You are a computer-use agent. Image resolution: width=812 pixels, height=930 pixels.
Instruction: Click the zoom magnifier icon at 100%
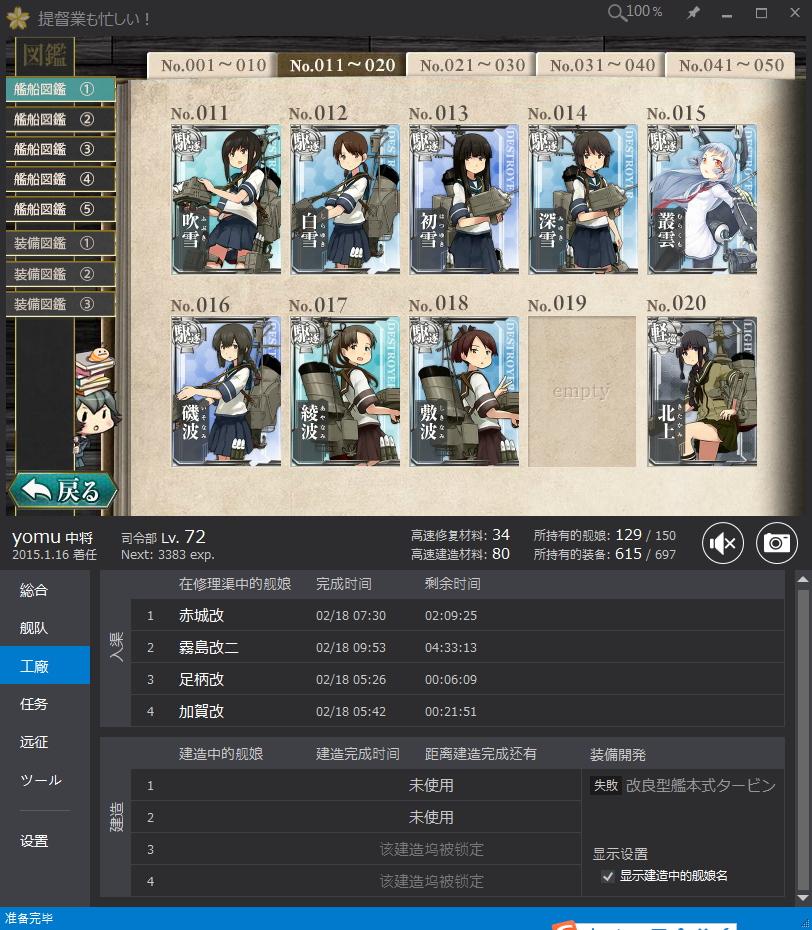(617, 12)
